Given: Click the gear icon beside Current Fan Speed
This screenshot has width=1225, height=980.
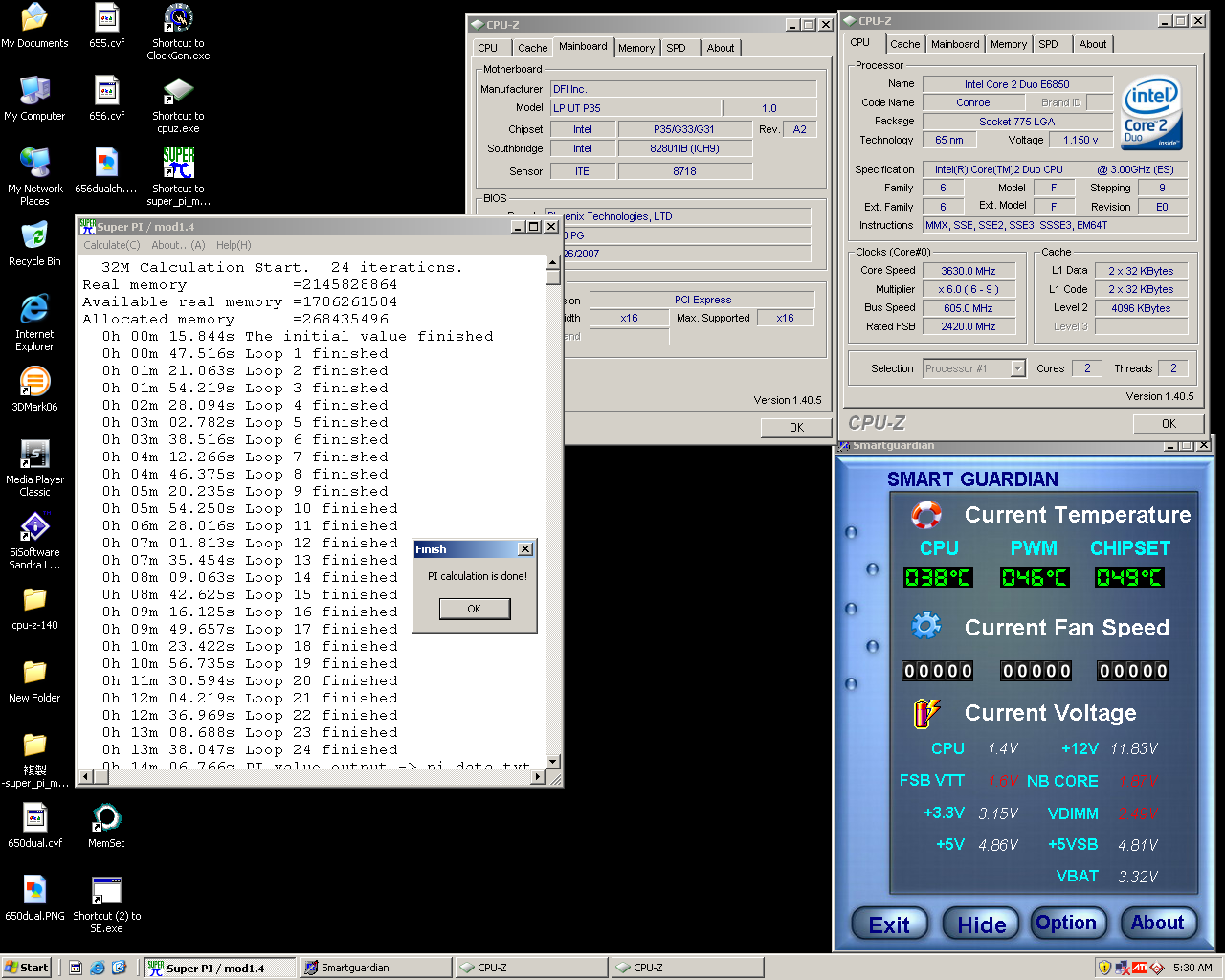Looking at the screenshot, I should [926, 627].
